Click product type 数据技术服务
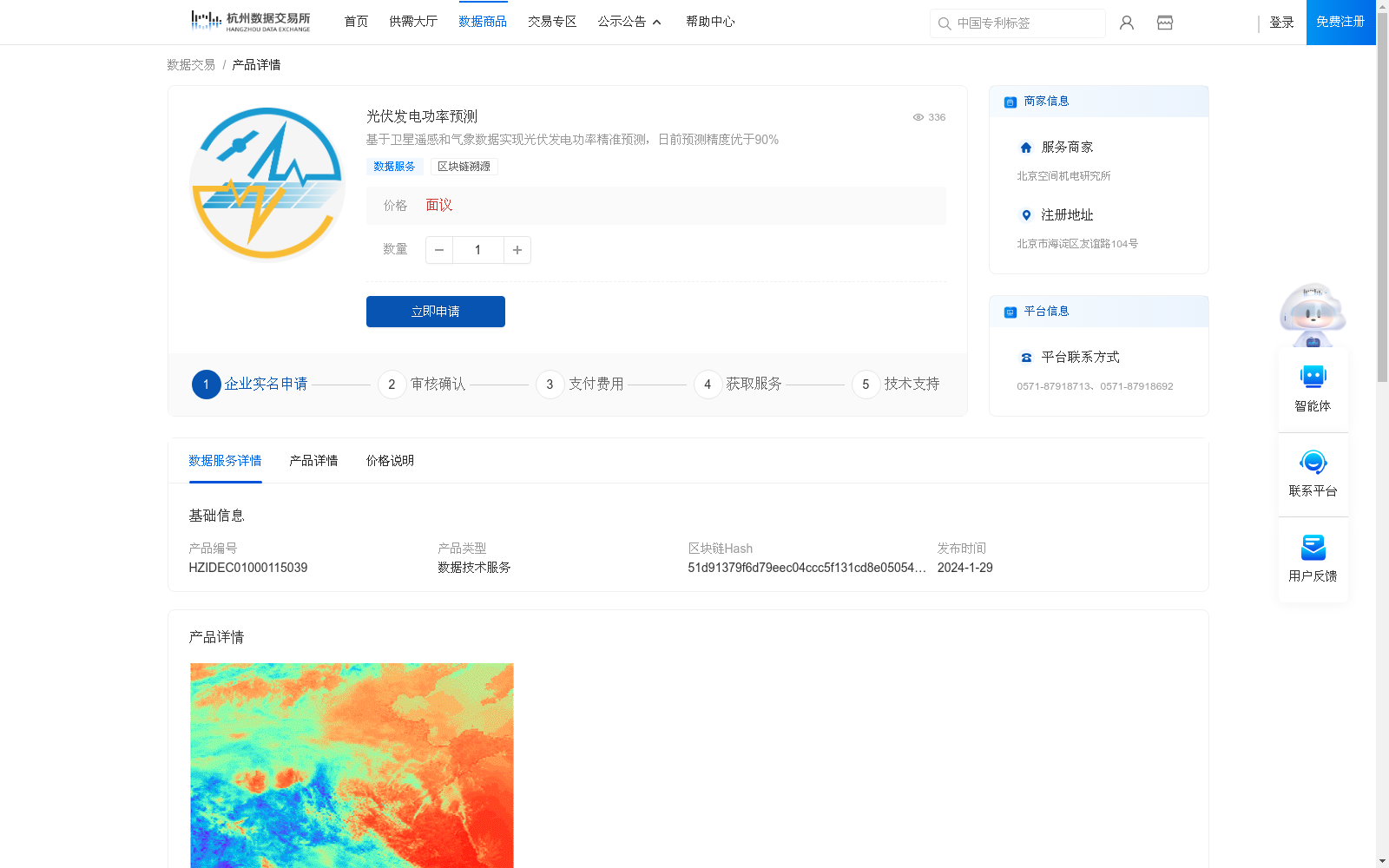Screen dimensions: 1389x868 [474, 568]
